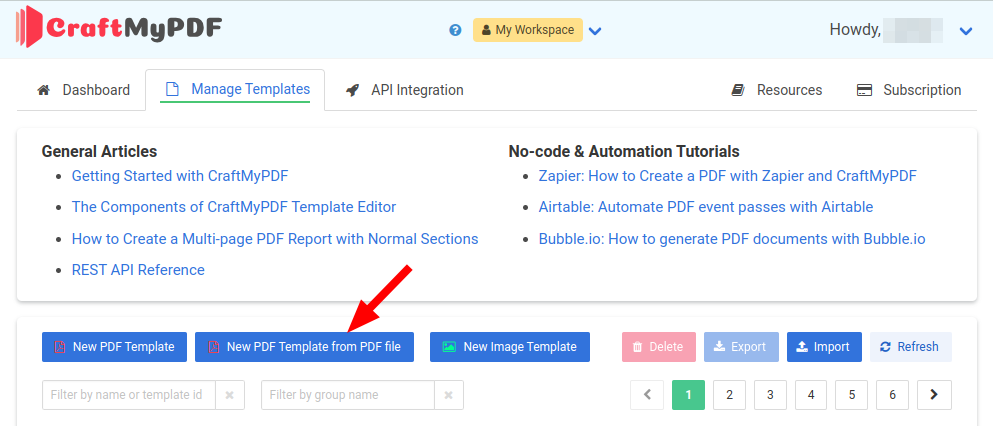Open the My Workspace selector

click(528, 30)
